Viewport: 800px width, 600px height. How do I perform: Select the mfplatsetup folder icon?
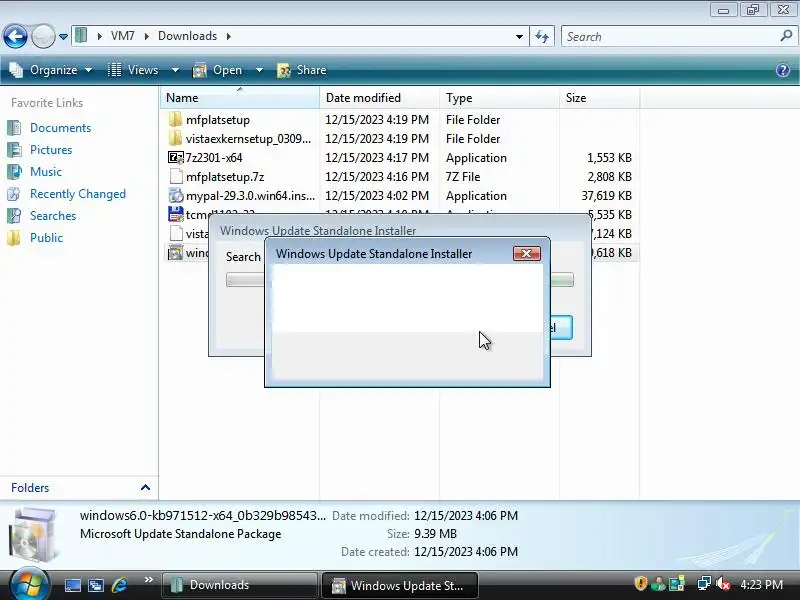pos(175,119)
